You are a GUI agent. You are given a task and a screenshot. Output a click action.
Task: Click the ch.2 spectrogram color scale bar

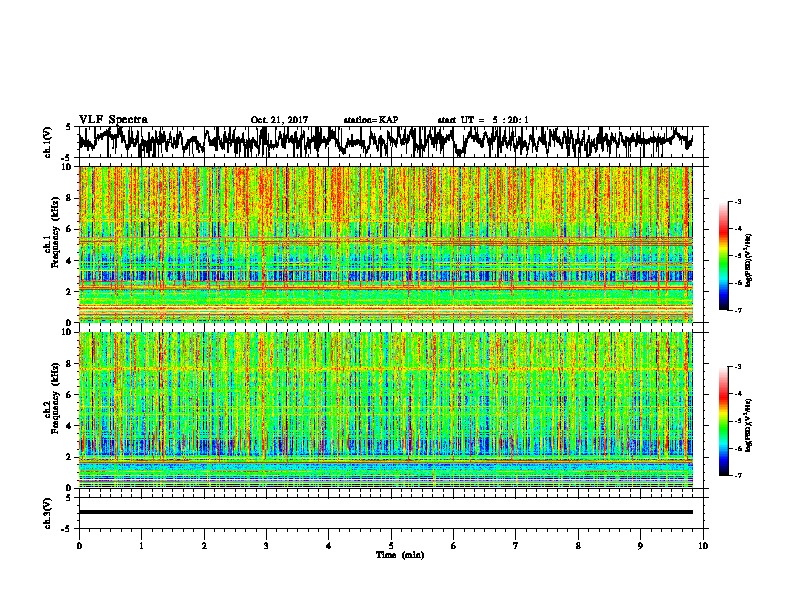723,421
